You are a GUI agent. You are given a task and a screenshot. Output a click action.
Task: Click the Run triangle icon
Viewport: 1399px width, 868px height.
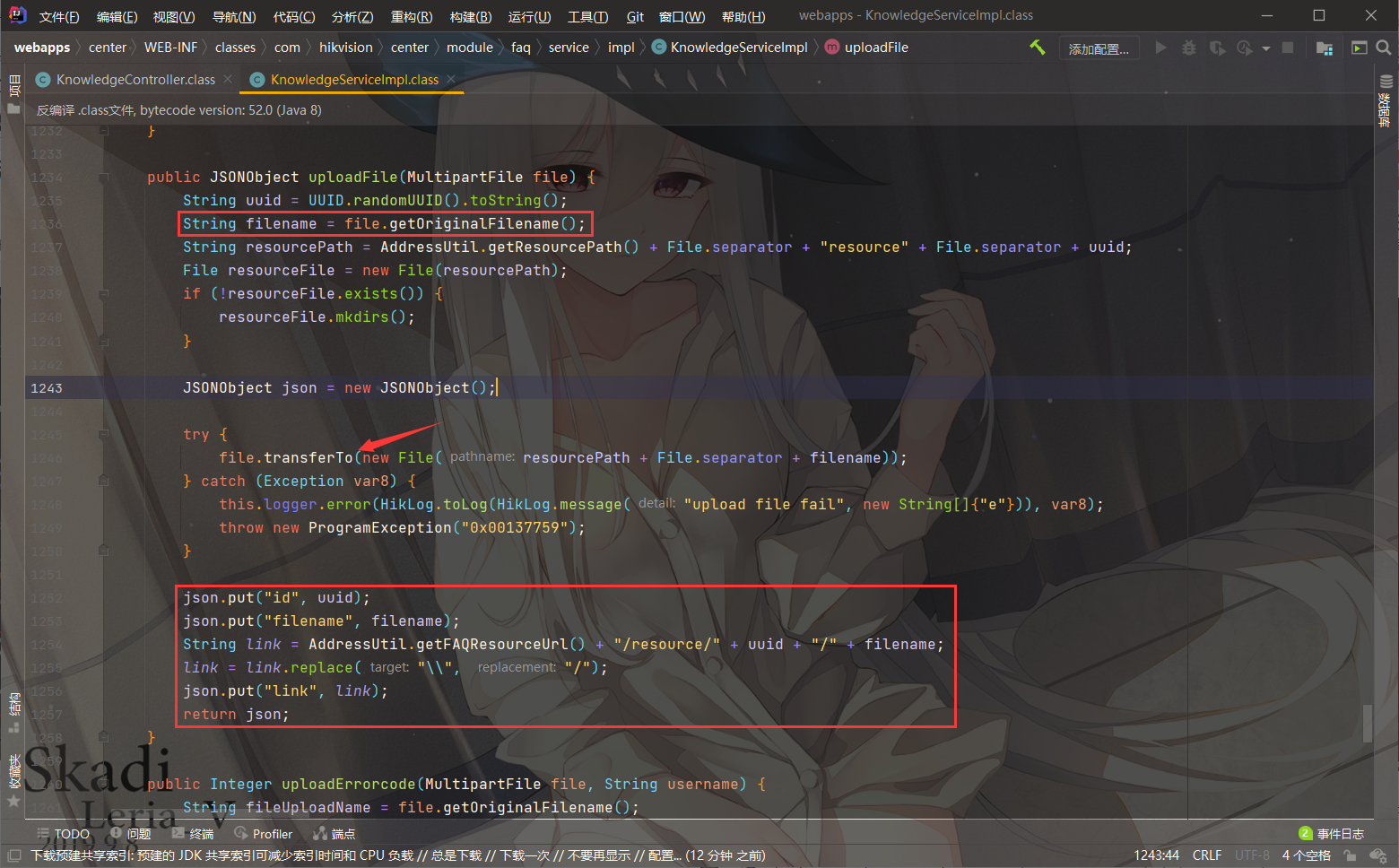pos(1161,48)
